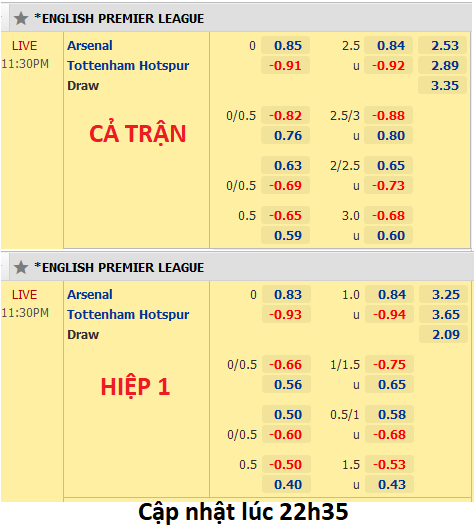
Task: Star the full-match Premier League section
Action: pos(21,18)
